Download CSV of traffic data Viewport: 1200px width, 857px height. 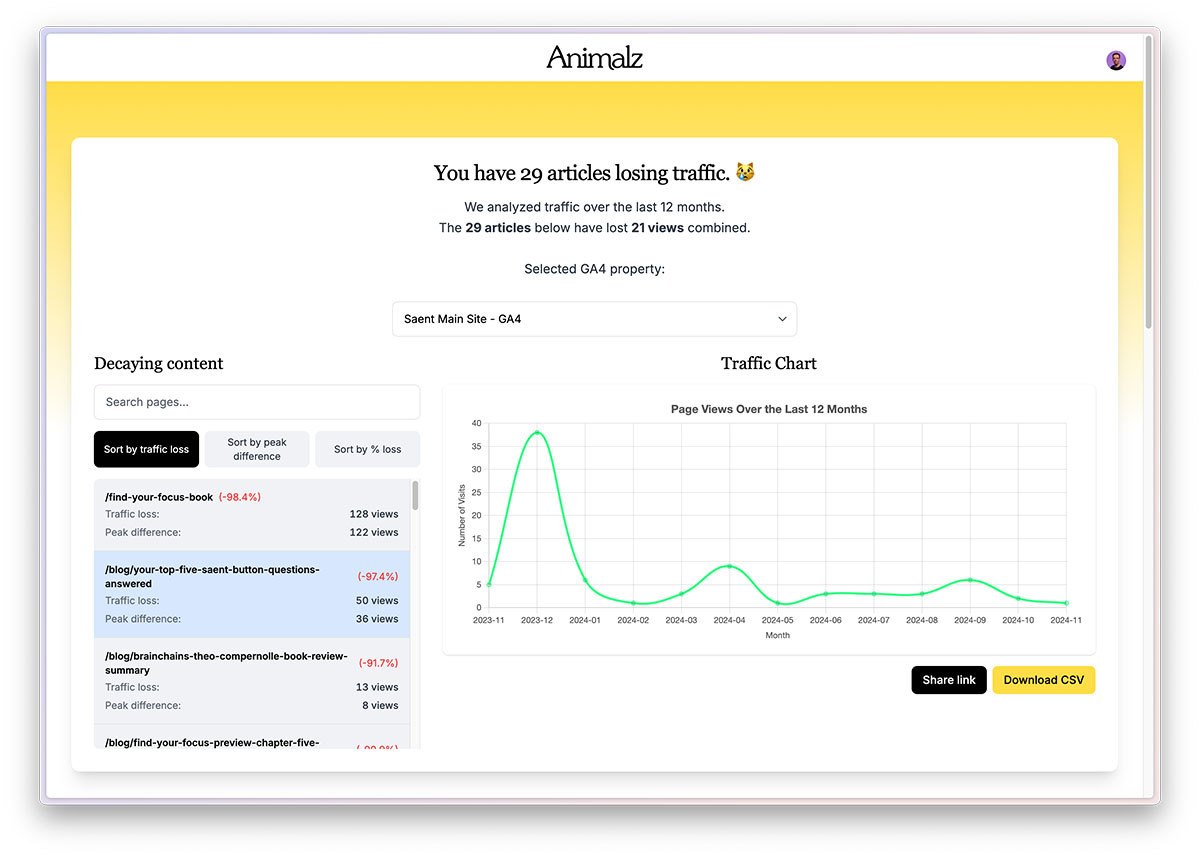click(x=1043, y=680)
